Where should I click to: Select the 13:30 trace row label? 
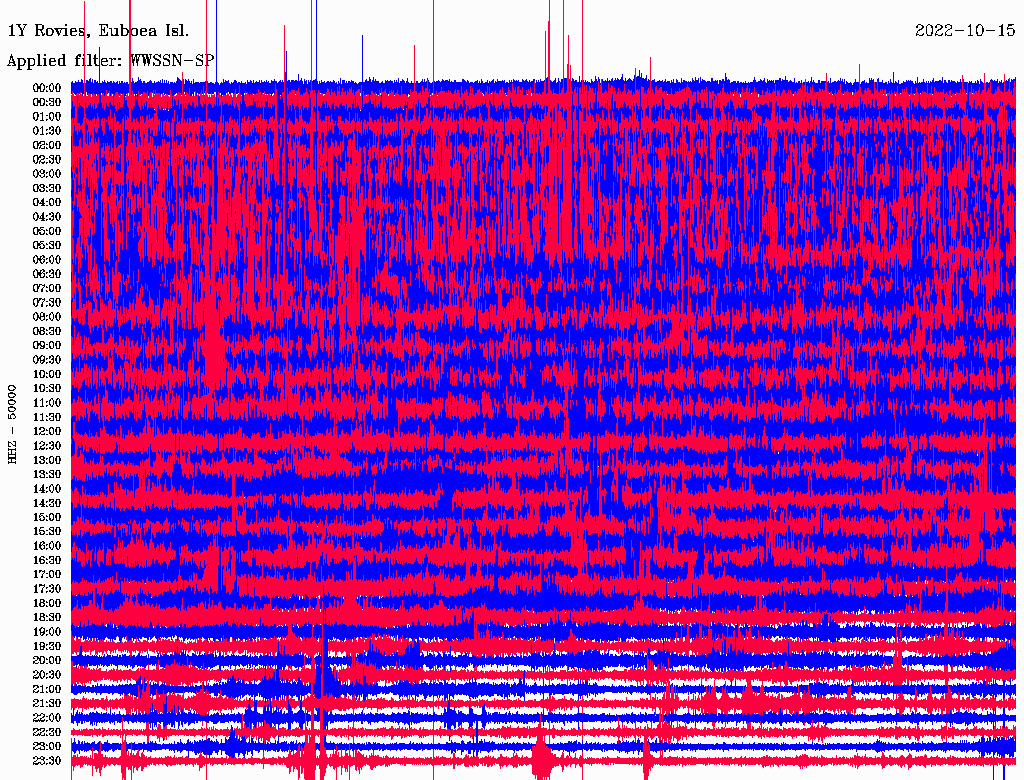47,474
